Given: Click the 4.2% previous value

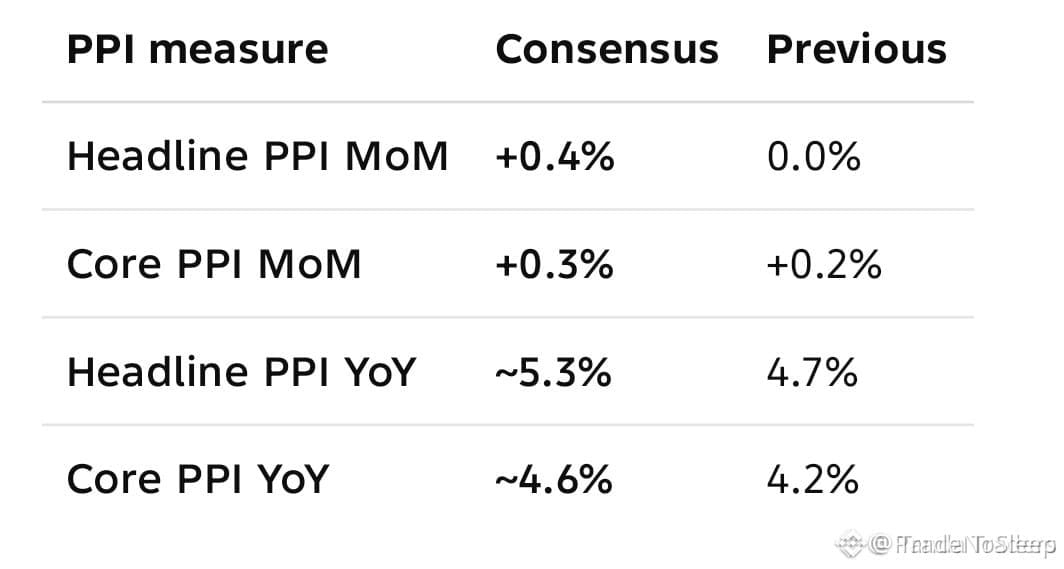Looking at the screenshot, I should (813, 479).
